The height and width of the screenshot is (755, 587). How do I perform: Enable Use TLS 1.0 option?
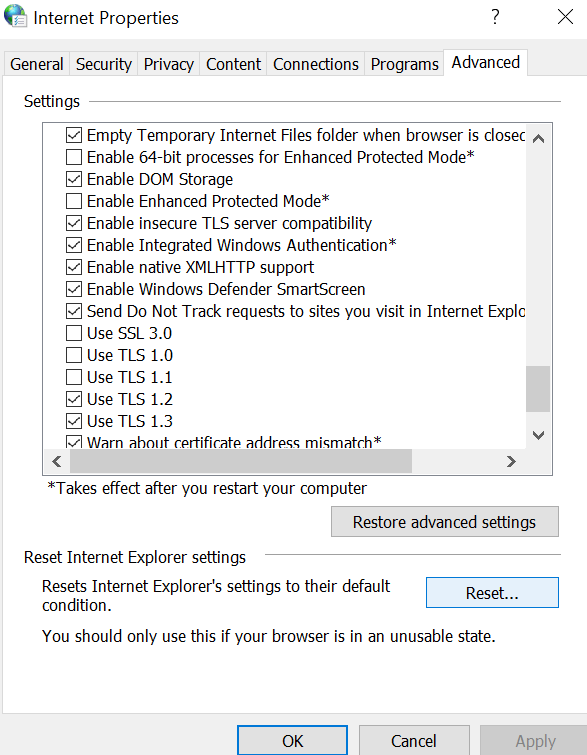tap(74, 355)
